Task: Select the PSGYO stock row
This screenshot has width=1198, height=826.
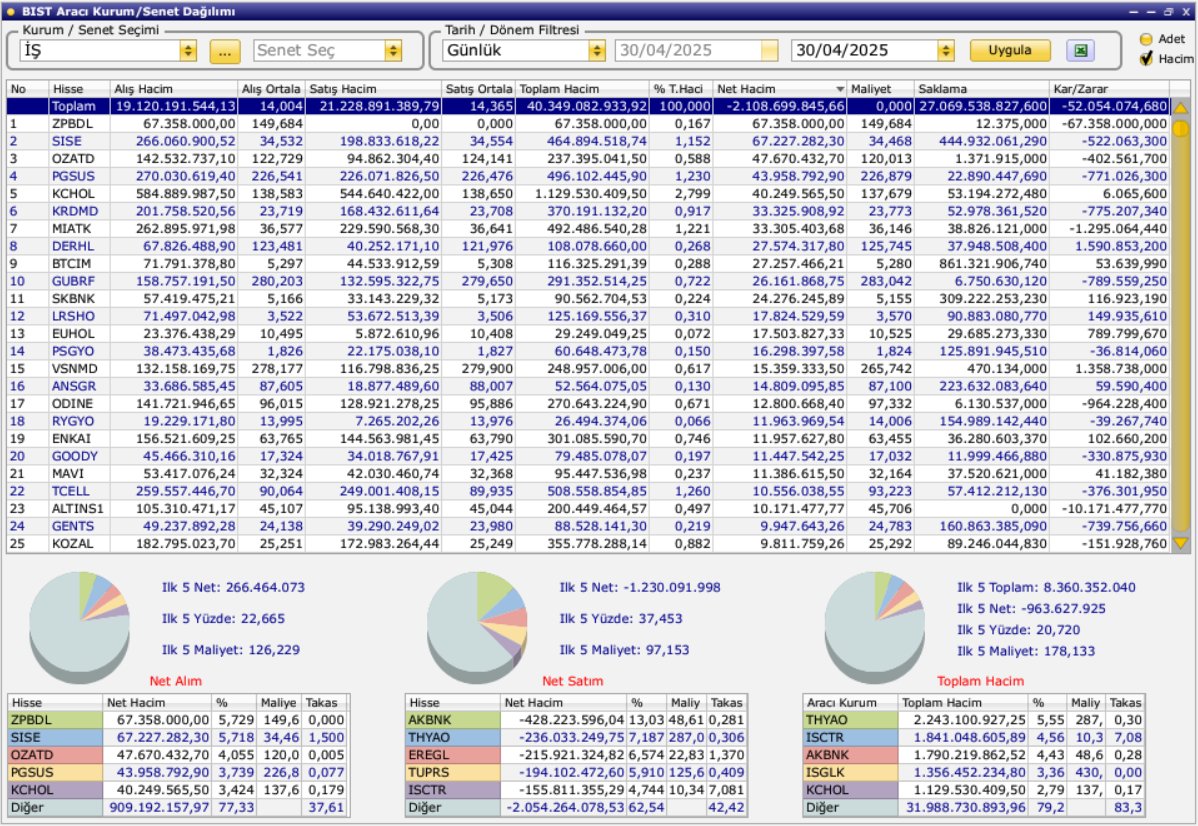Action: [588, 351]
